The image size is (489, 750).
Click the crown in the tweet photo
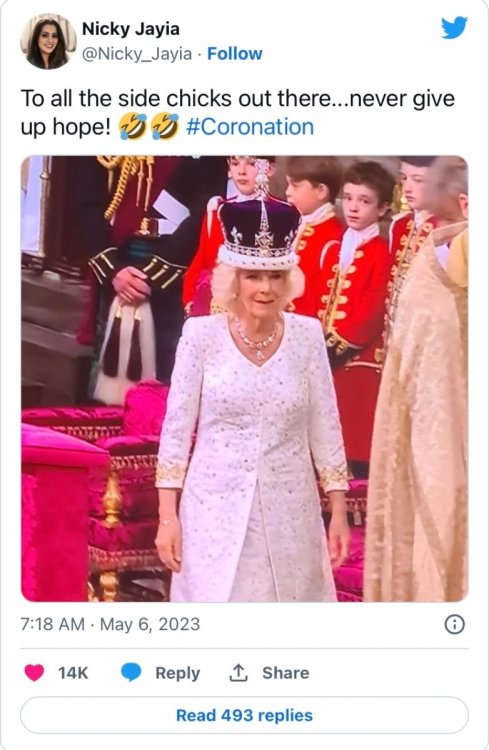pos(259,224)
